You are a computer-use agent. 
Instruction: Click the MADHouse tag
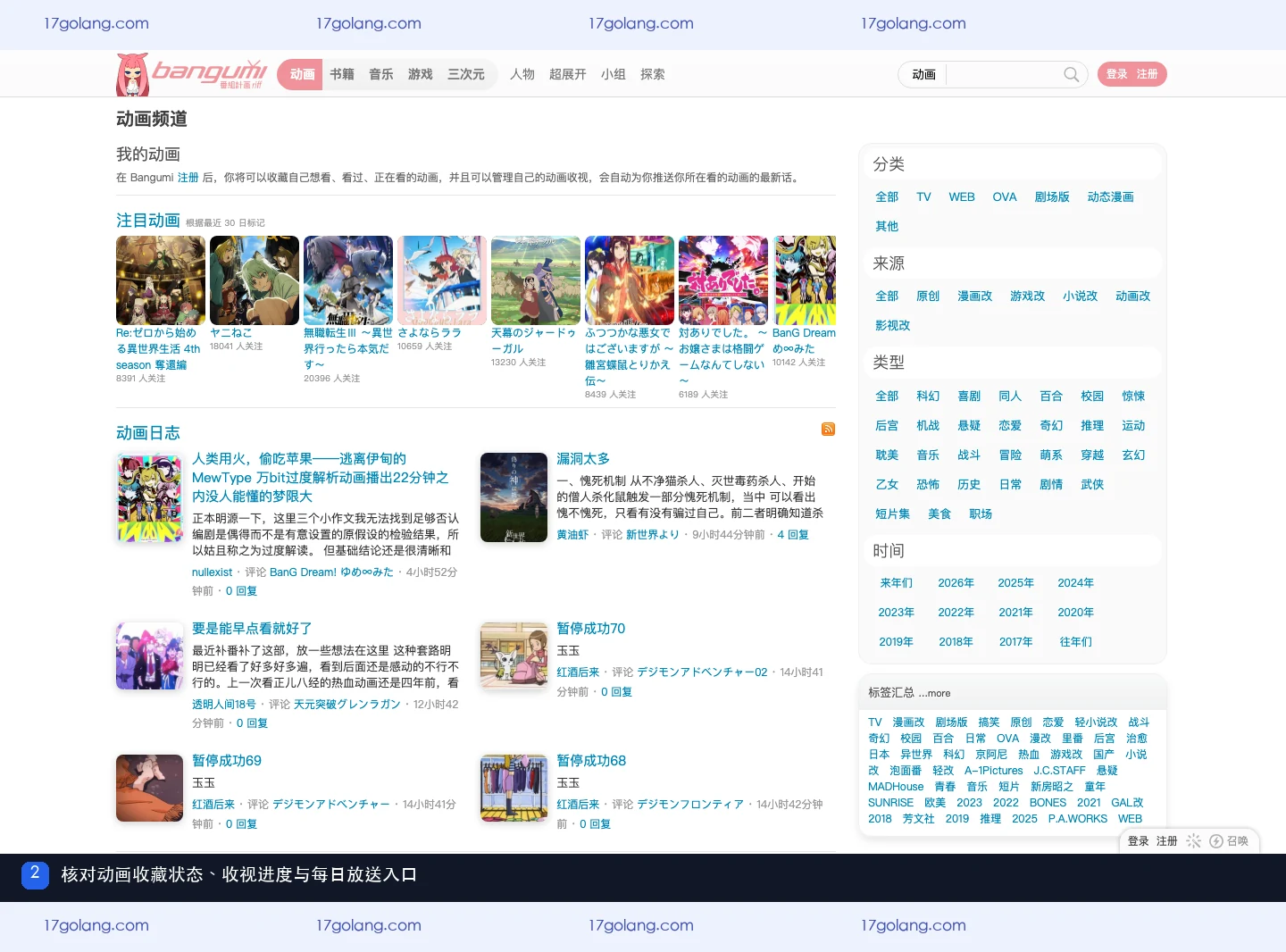tap(896, 787)
